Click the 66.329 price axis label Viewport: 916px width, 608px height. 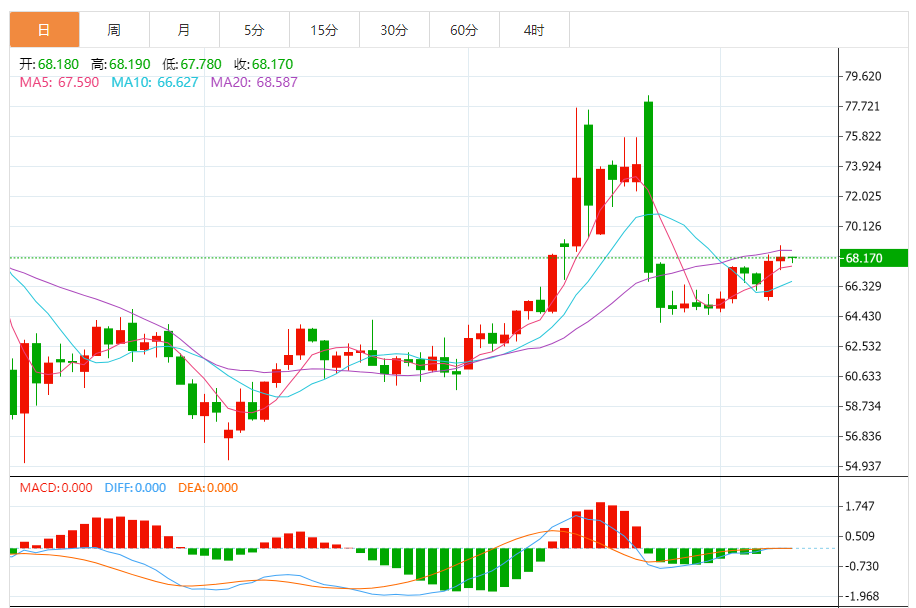[x=863, y=286]
